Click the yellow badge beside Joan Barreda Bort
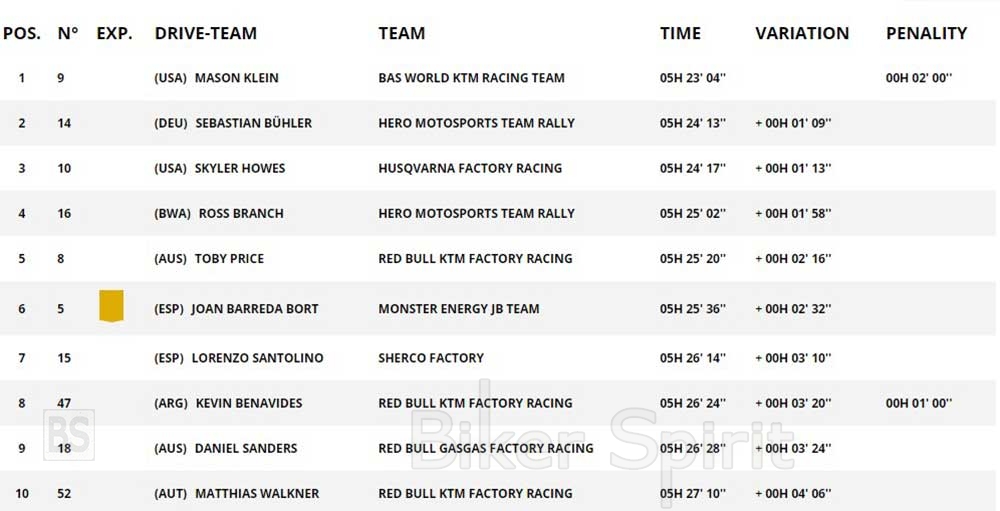The width and height of the screenshot is (1000, 511). (111, 306)
